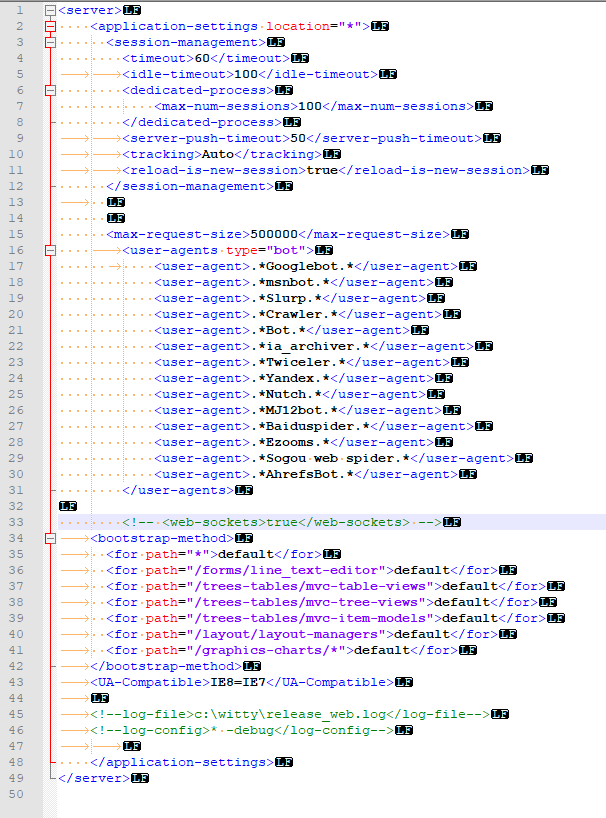The image size is (606, 818).
Task: Place cursor in the timeout value 60
Action: pos(202,58)
